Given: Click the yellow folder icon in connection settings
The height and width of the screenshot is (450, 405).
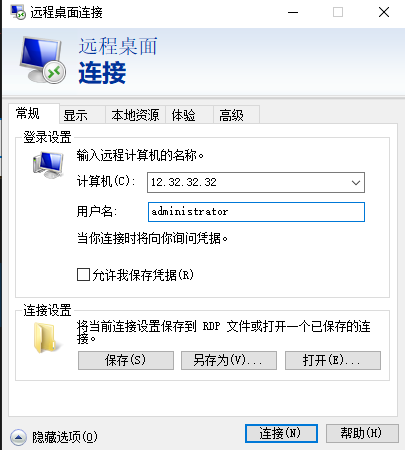Looking at the screenshot, I should (x=47, y=337).
